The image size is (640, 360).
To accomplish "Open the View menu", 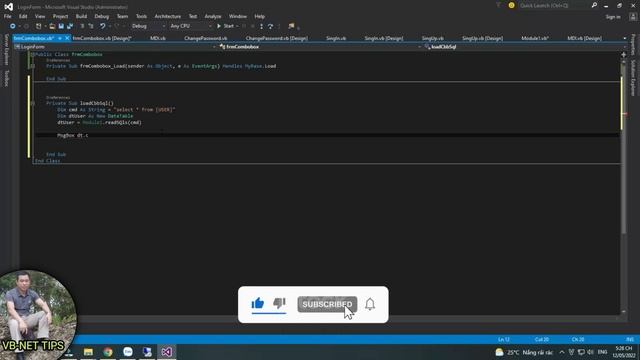I will click(x=40, y=16).
